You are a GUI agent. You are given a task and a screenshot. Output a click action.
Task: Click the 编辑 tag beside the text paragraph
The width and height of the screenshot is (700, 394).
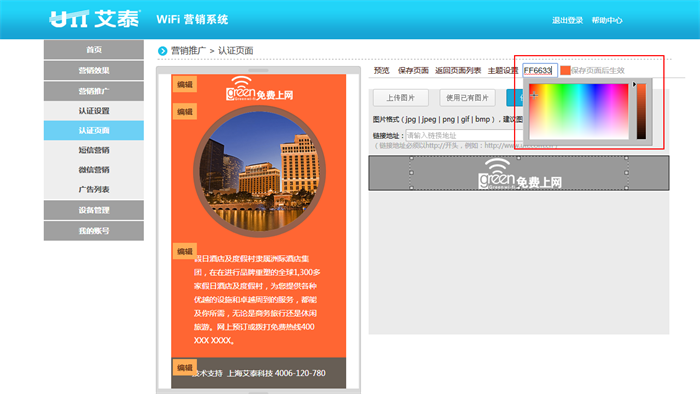(x=184, y=251)
